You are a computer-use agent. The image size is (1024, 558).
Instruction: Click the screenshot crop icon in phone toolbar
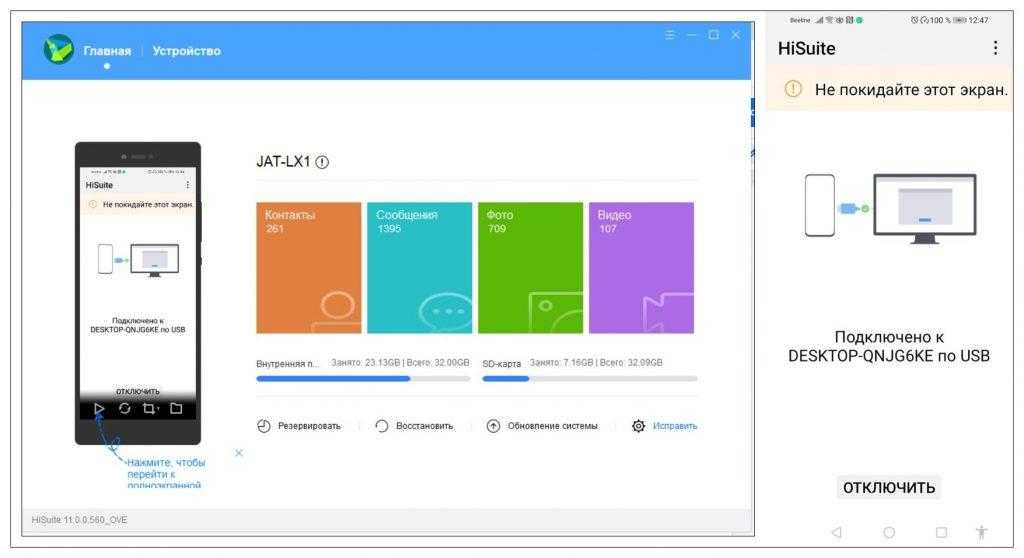tap(150, 408)
